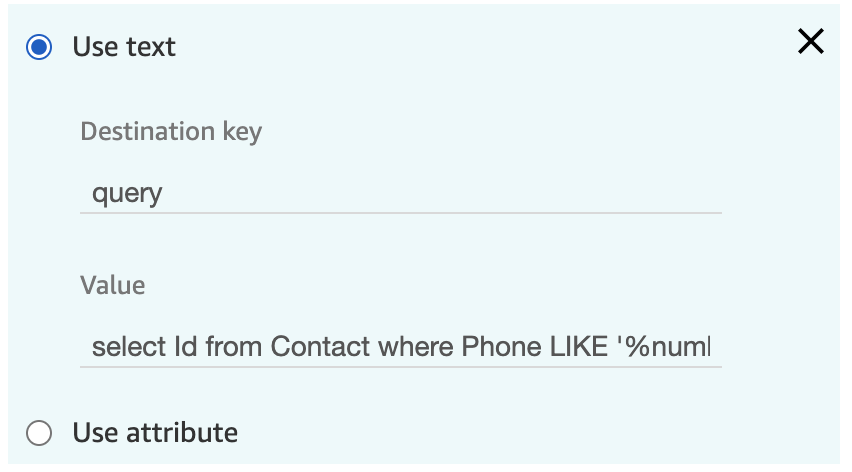Click the Use text option label

click(x=124, y=47)
